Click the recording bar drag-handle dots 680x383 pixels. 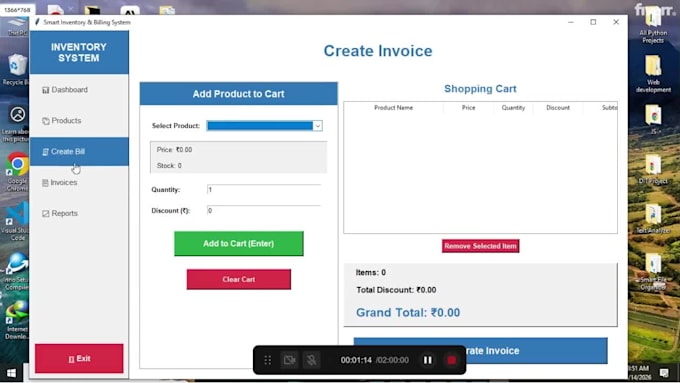tap(268, 360)
